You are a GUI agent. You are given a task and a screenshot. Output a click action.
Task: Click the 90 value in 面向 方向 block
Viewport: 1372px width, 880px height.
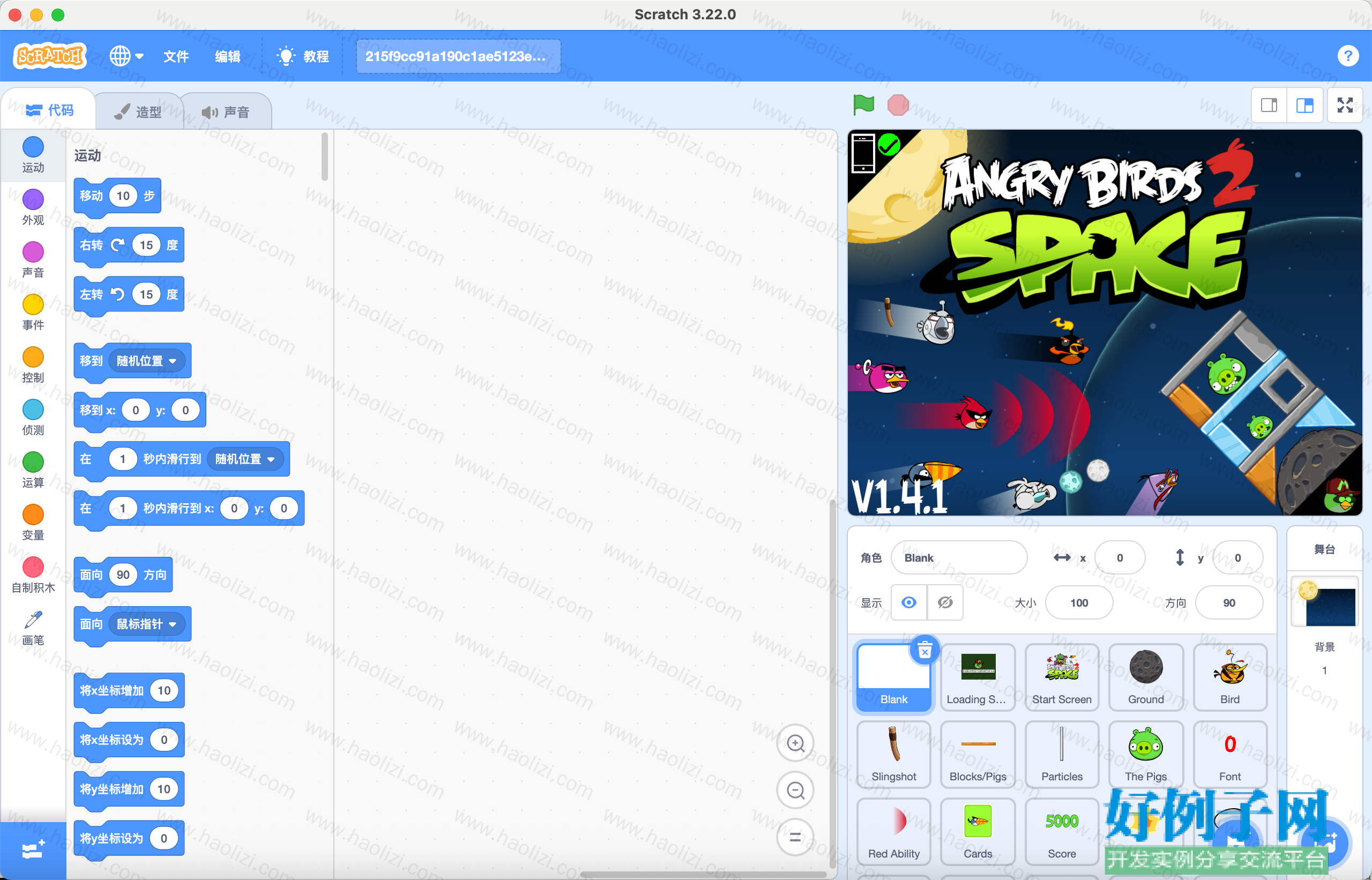123,575
